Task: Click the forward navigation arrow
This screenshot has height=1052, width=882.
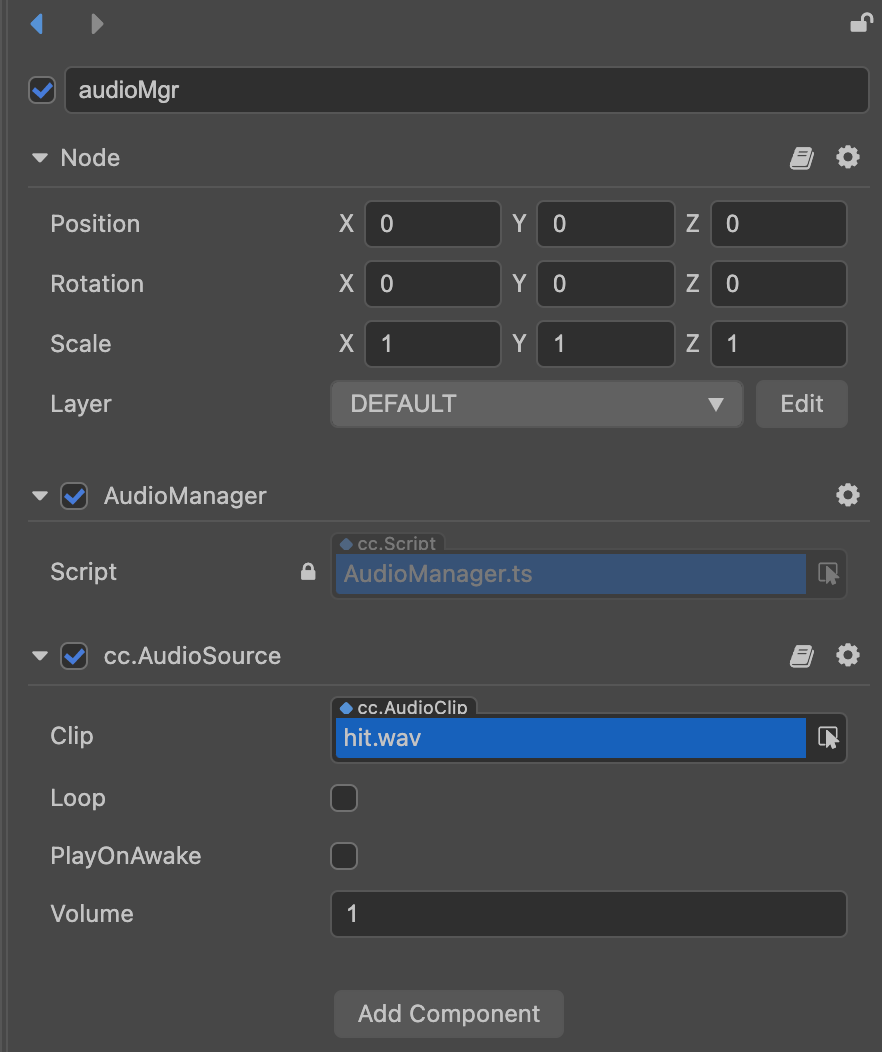Action: tap(97, 23)
